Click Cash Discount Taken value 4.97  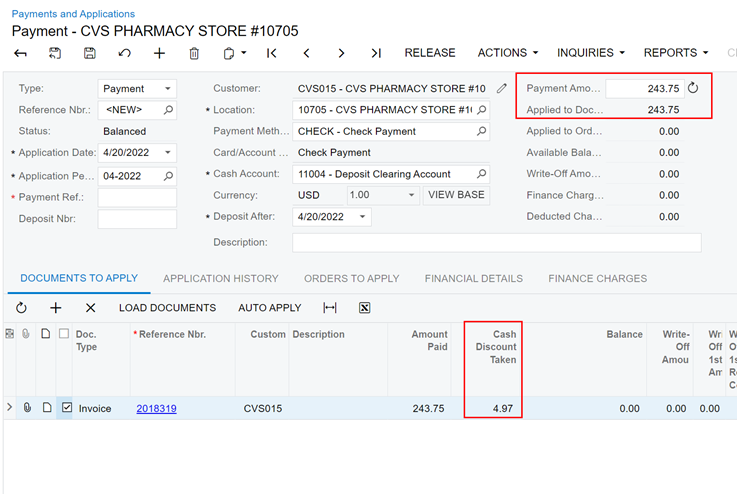pyautogui.click(x=503, y=408)
